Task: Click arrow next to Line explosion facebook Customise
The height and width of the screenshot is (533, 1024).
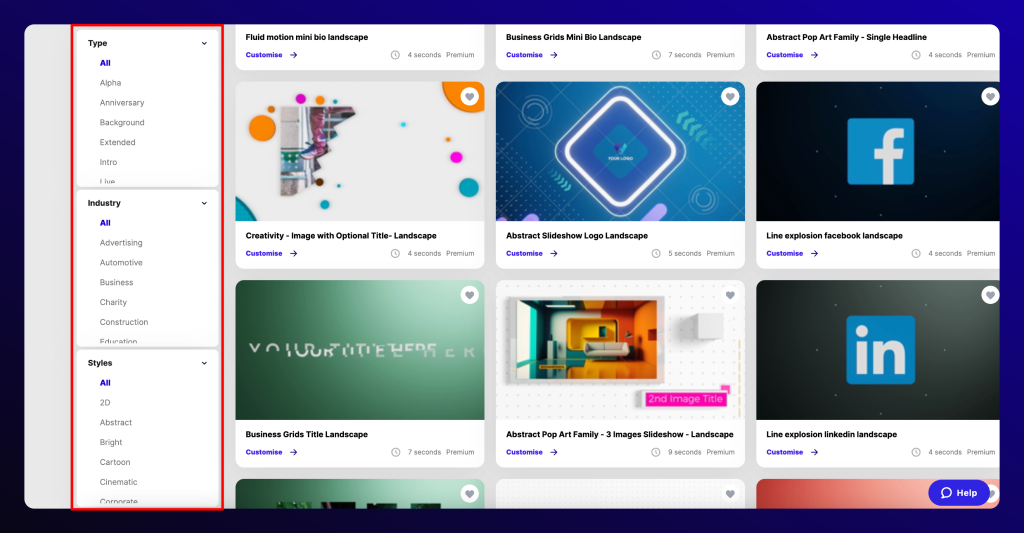Action: pos(814,253)
